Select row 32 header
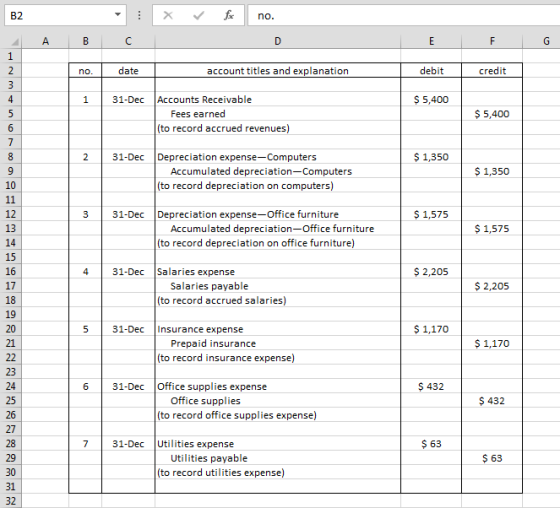Image resolution: width=560 pixels, height=508 pixels. [10, 501]
